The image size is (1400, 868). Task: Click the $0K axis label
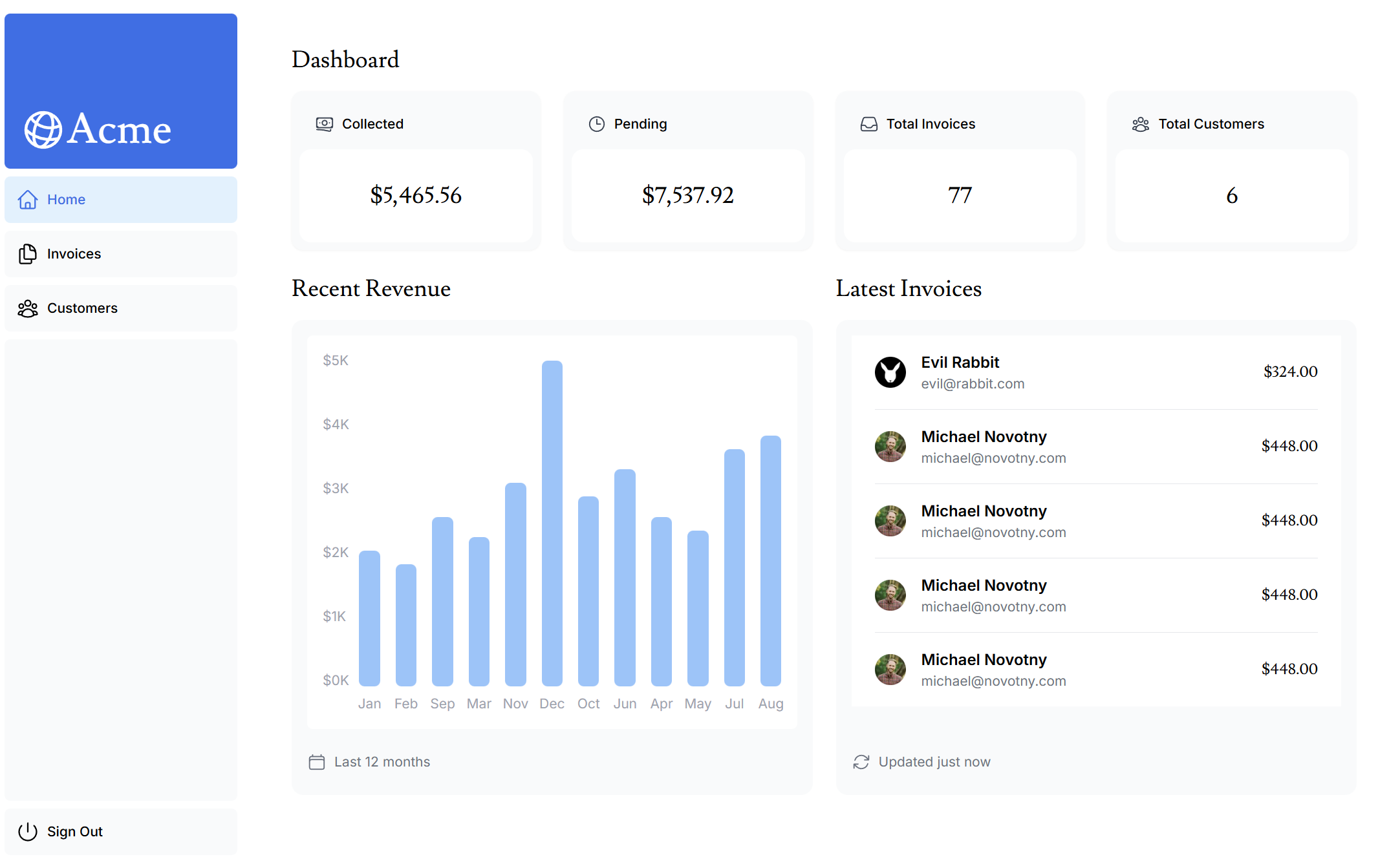pyautogui.click(x=336, y=681)
